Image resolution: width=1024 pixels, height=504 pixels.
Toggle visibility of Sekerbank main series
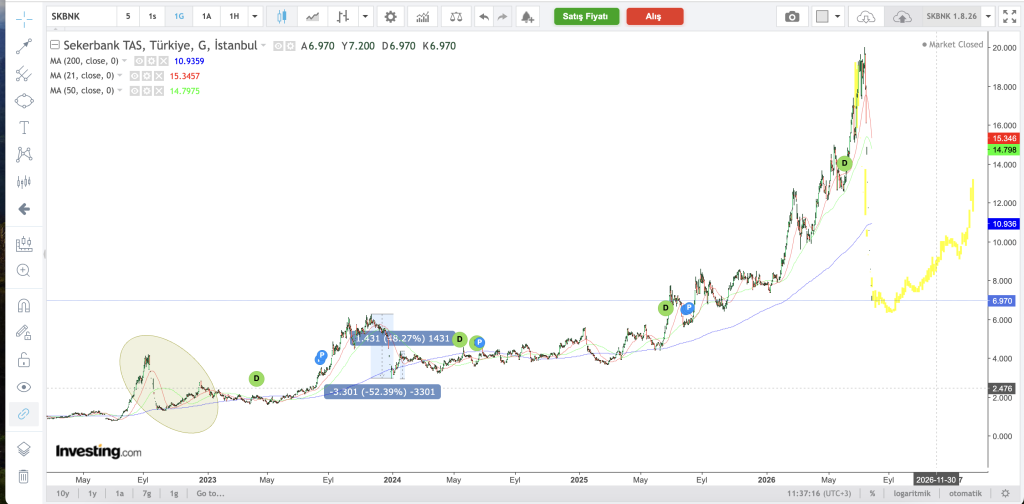pos(278,46)
